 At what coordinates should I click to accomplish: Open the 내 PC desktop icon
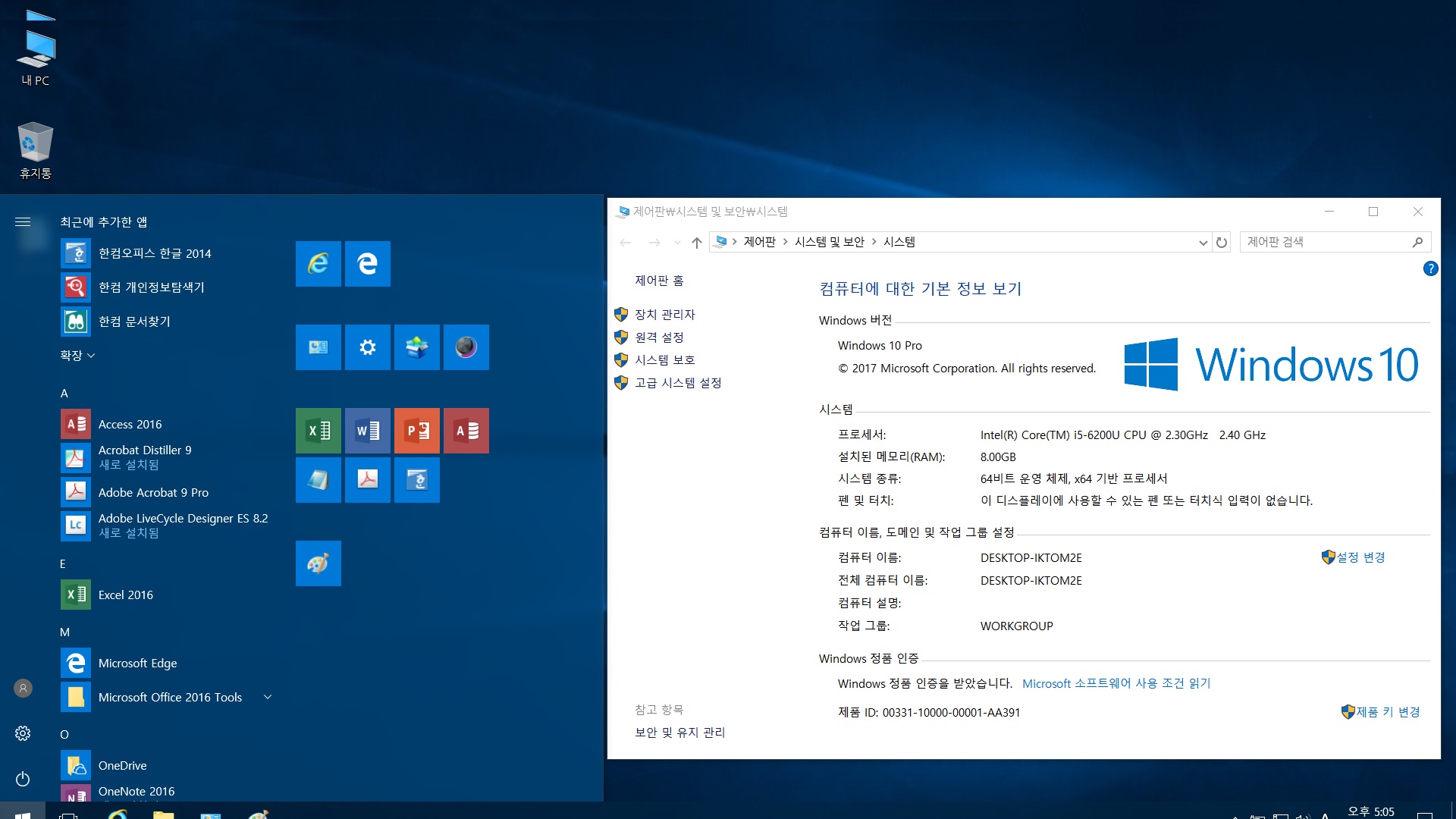click(x=36, y=58)
